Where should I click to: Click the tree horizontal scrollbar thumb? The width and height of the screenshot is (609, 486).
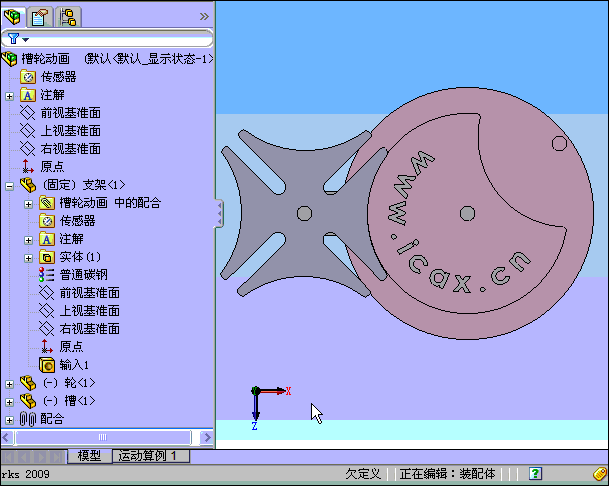tap(103, 437)
